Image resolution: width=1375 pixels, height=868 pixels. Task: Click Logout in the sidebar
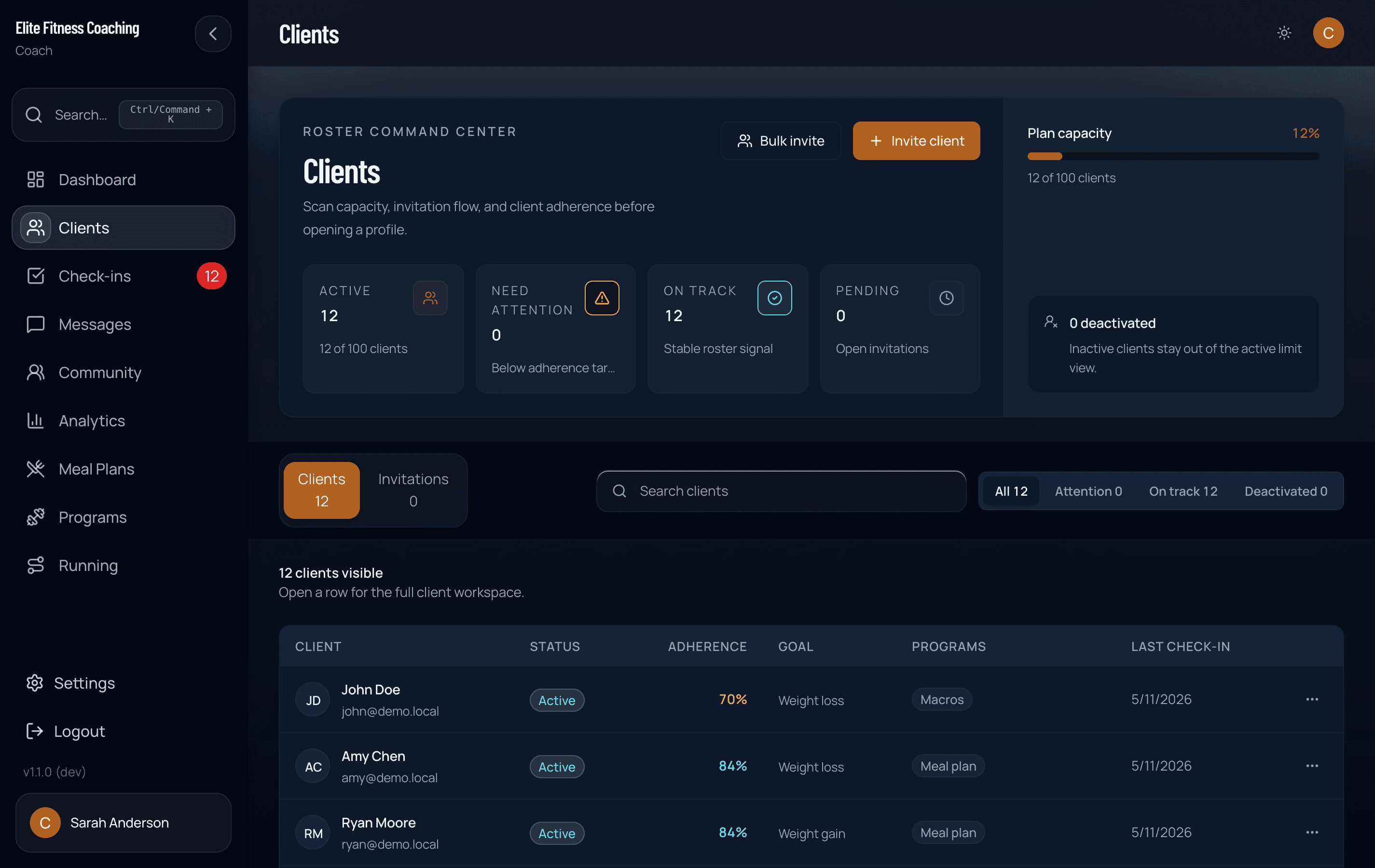pos(124,731)
